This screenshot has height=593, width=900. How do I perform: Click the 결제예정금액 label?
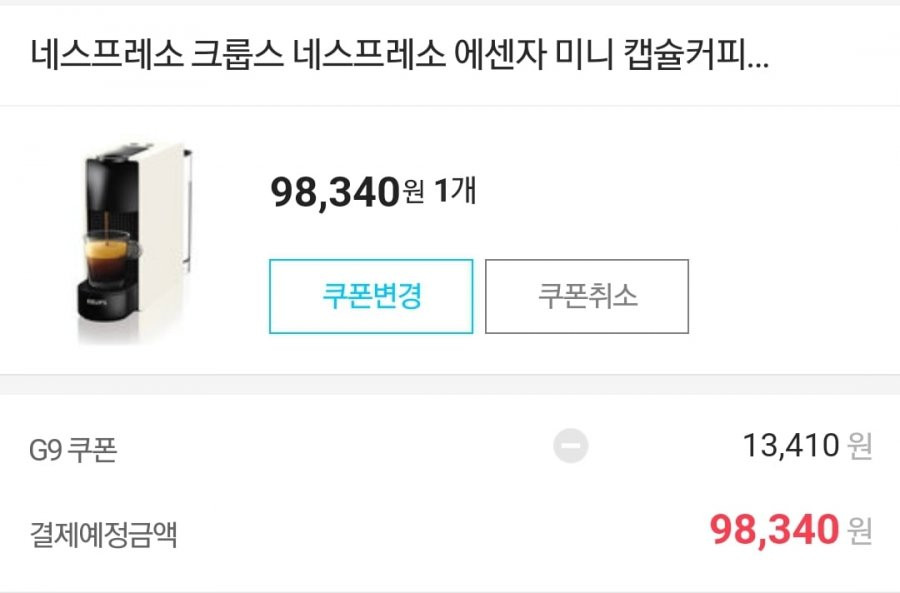[x=103, y=534]
